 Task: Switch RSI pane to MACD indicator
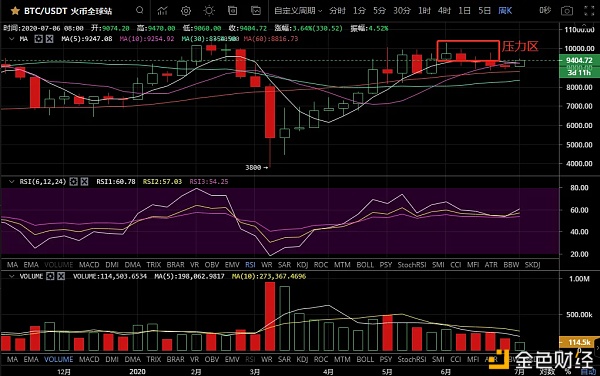(89, 265)
